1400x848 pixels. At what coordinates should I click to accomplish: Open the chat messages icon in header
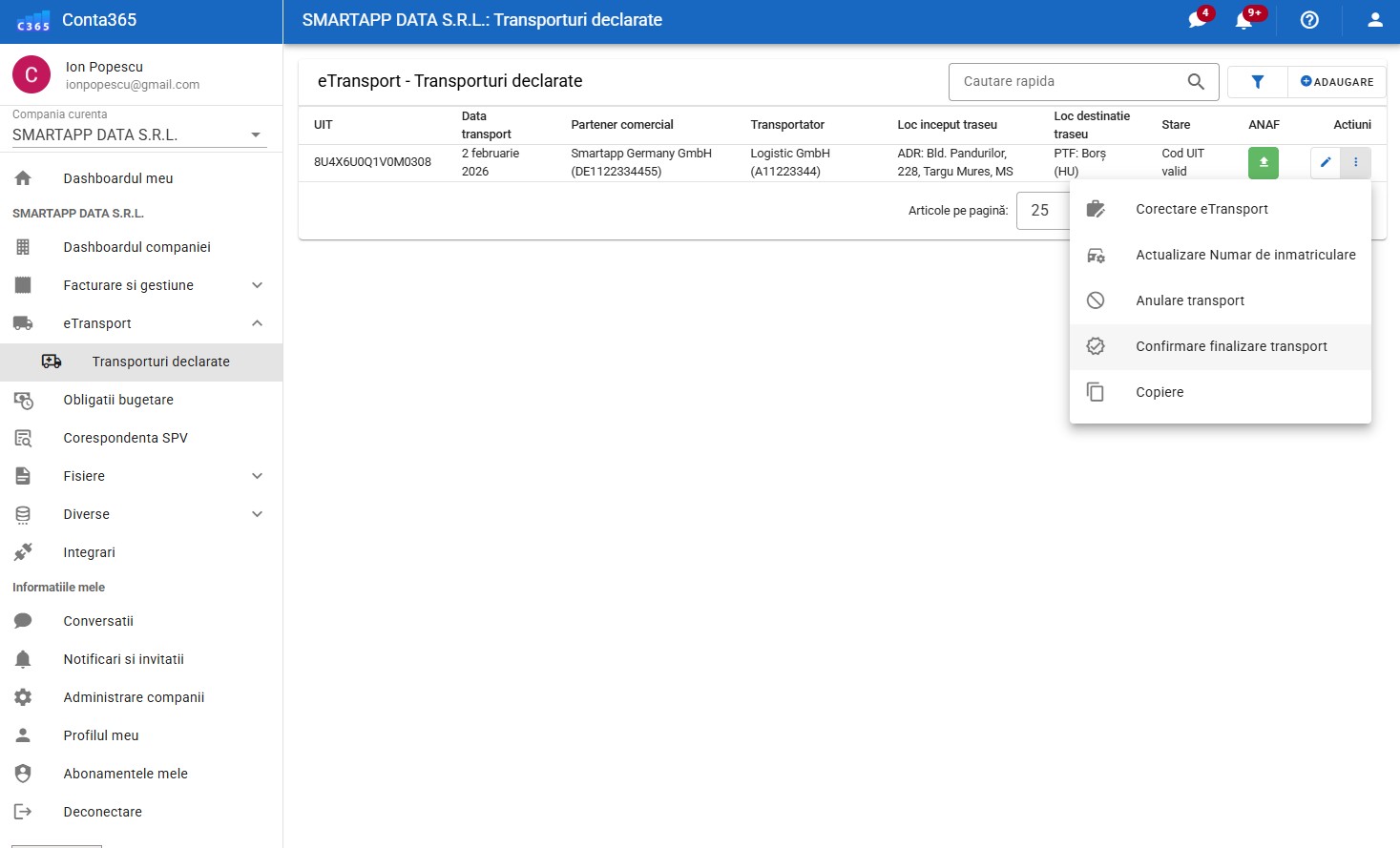click(1197, 20)
